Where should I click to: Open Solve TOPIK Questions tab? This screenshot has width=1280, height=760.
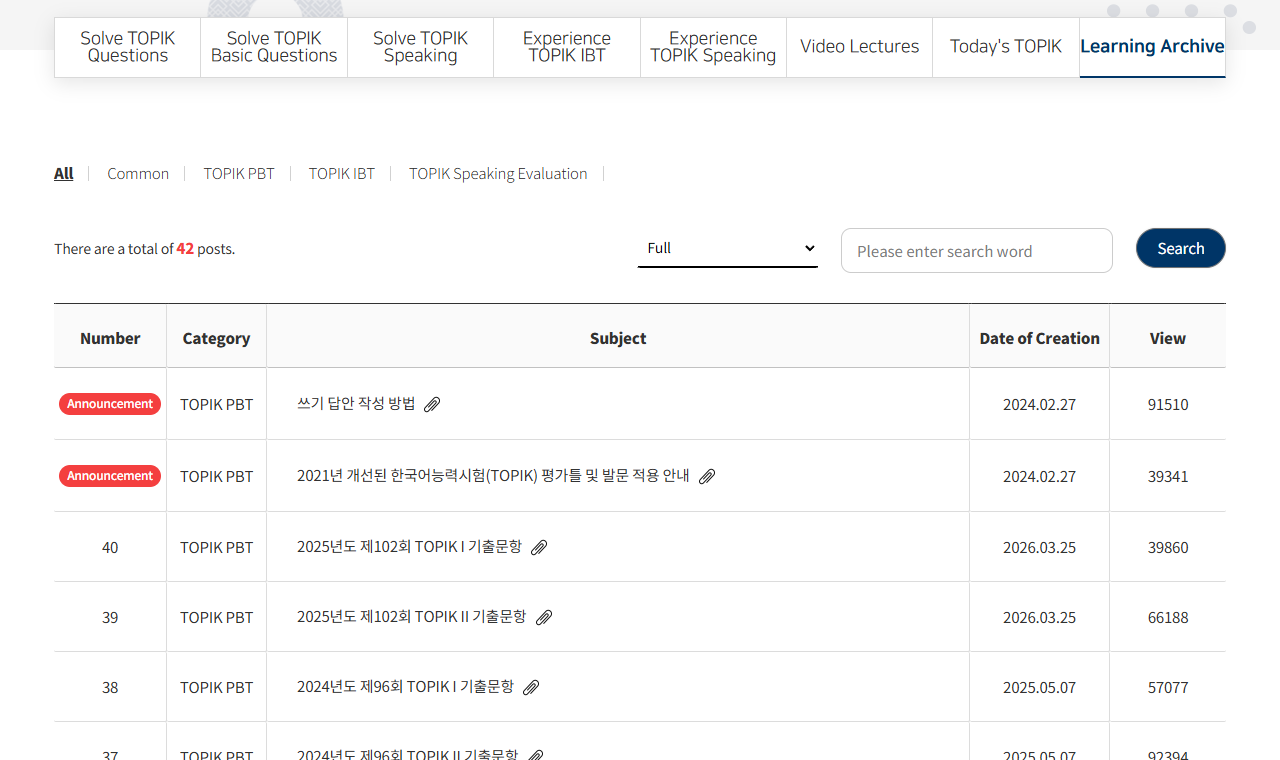pos(127,47)
